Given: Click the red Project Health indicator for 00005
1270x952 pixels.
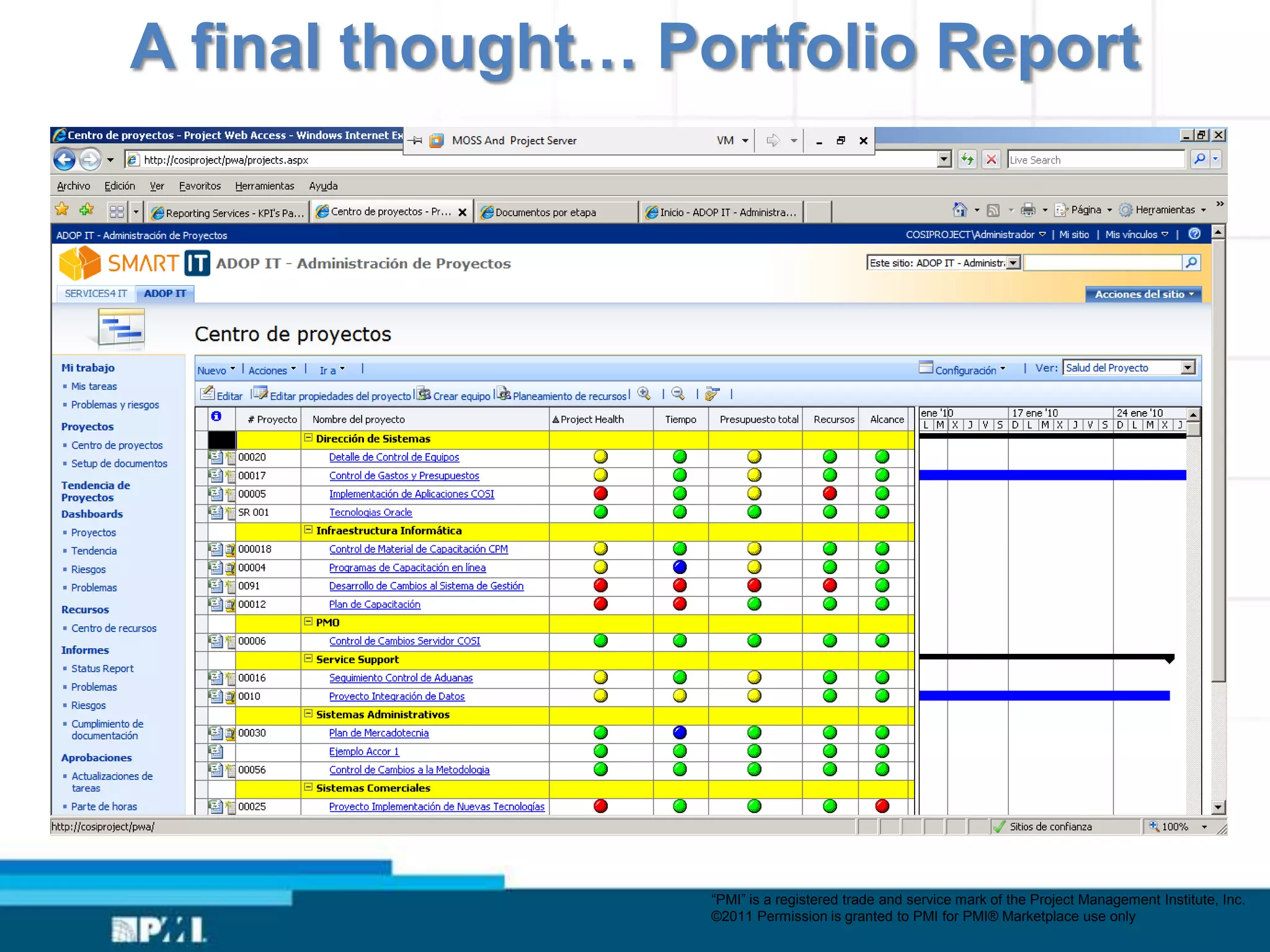Looking at the screenshot, I should (x=600, y=494).
